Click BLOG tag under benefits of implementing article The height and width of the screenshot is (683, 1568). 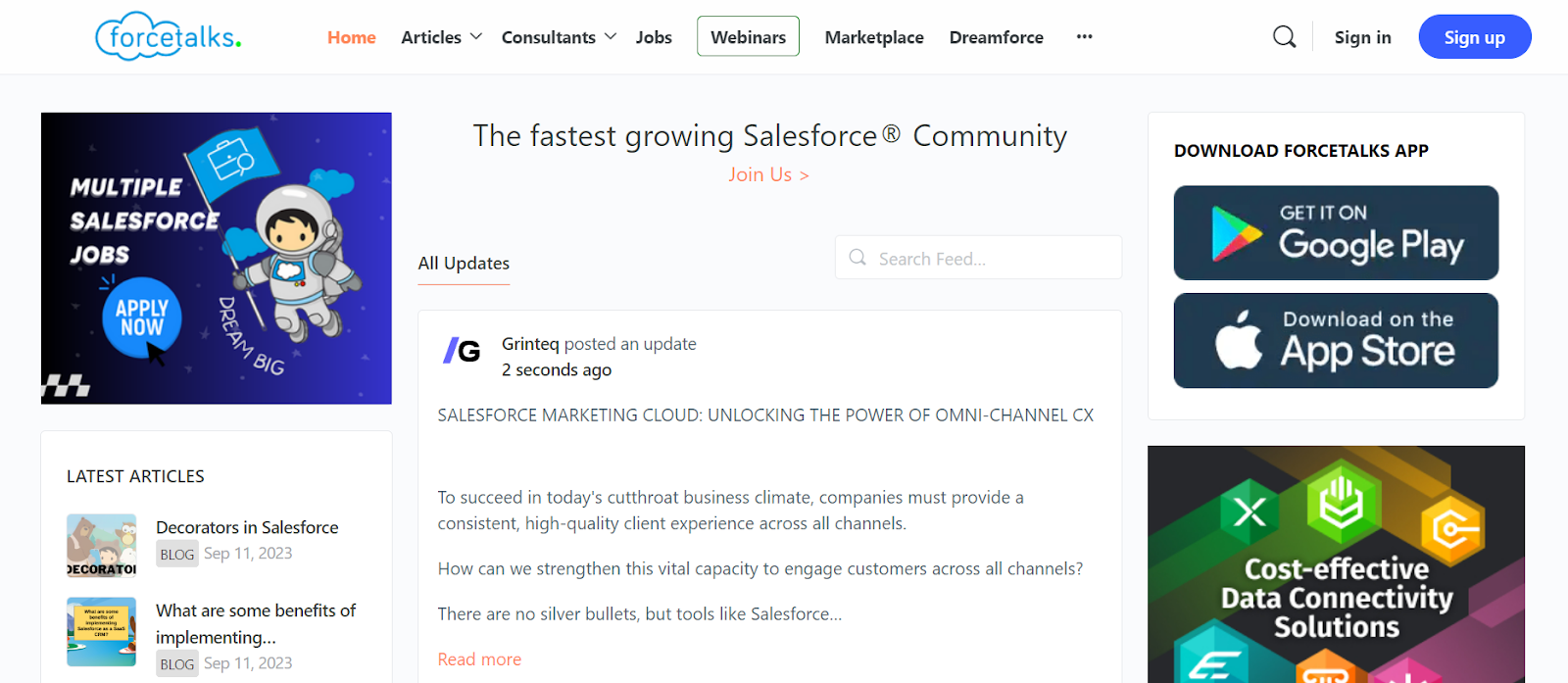pos(177,664)
